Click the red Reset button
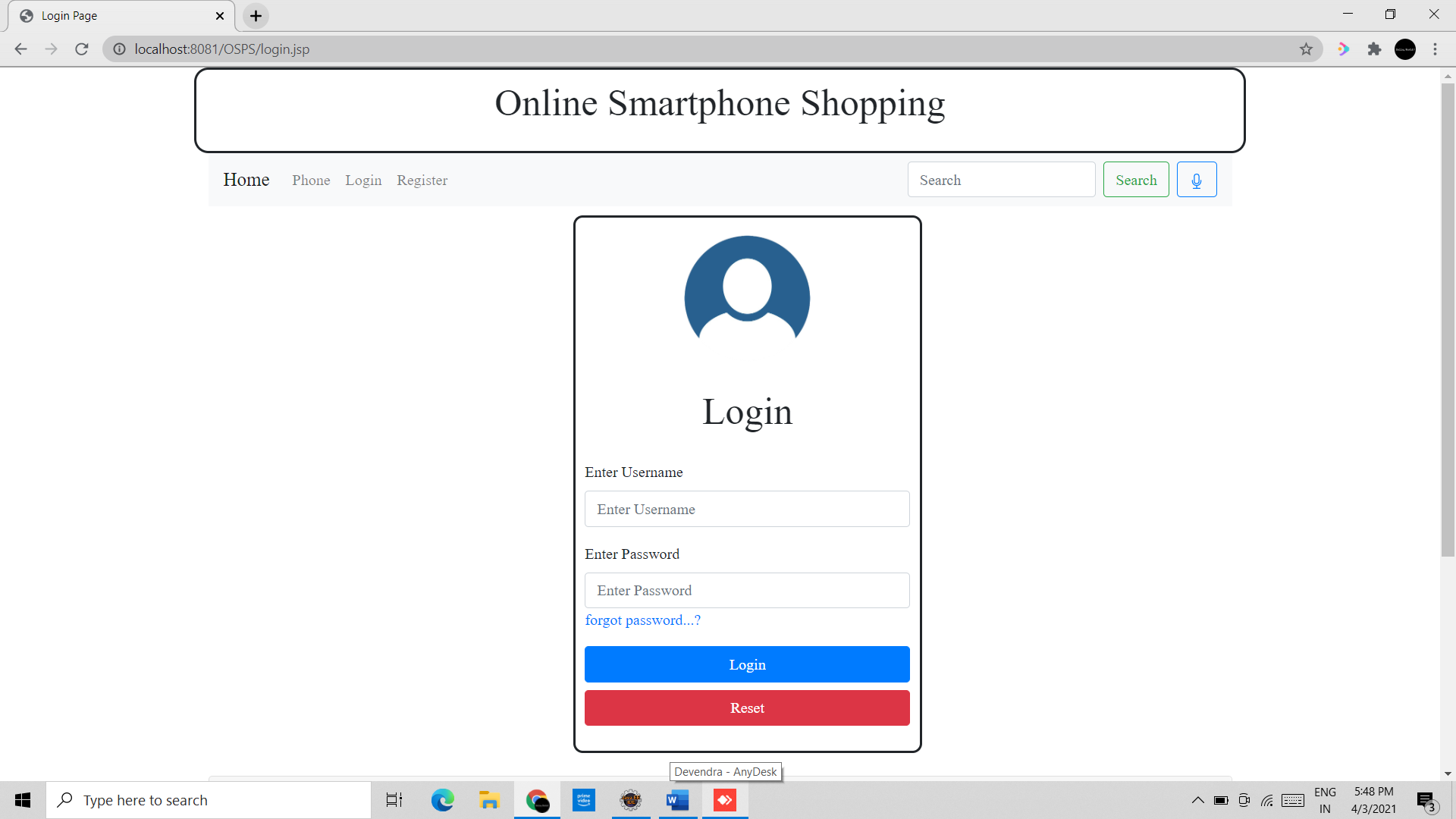 click(x=747, y=708)
